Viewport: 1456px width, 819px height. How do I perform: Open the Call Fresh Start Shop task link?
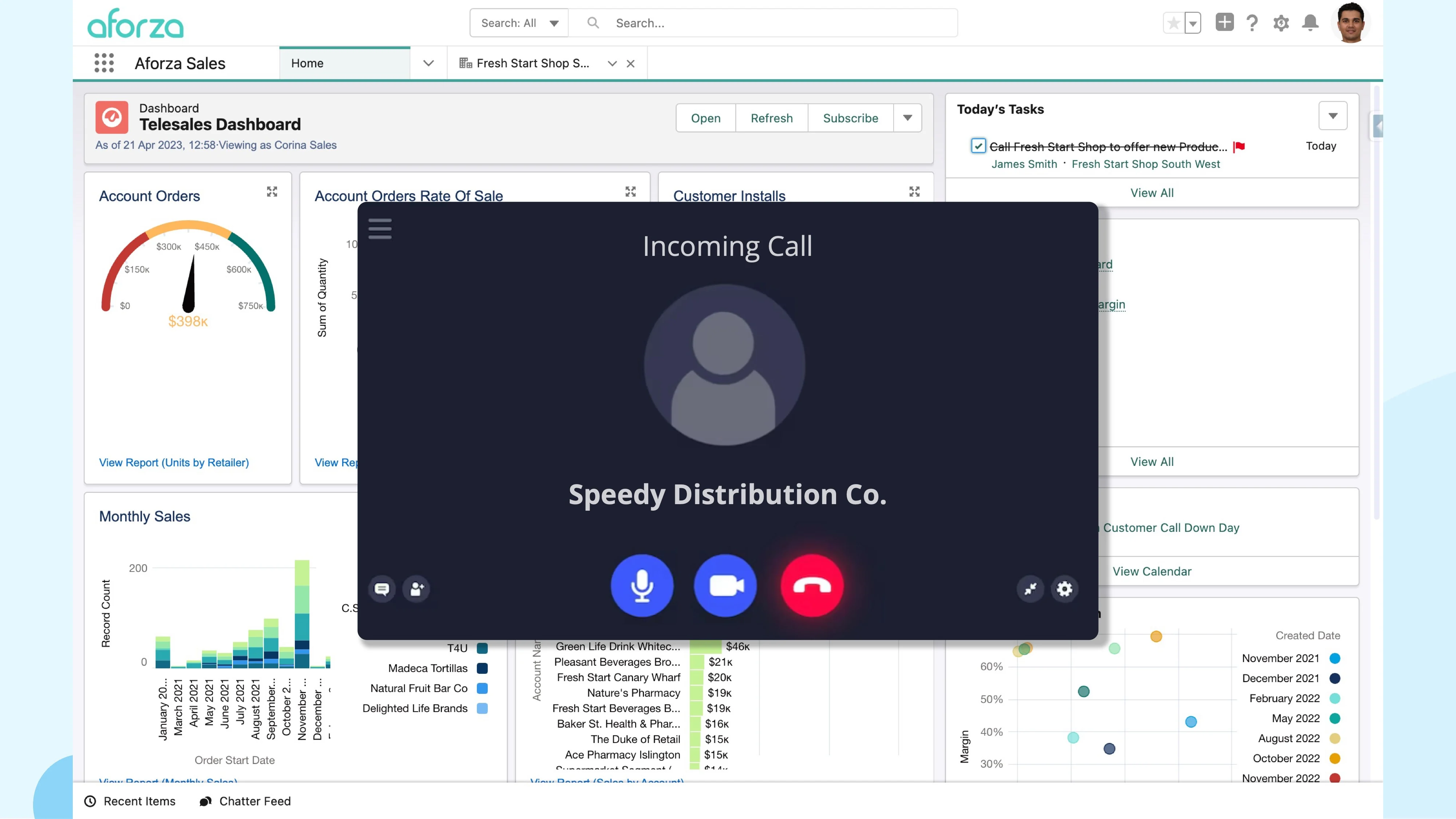coord(1108,147)
